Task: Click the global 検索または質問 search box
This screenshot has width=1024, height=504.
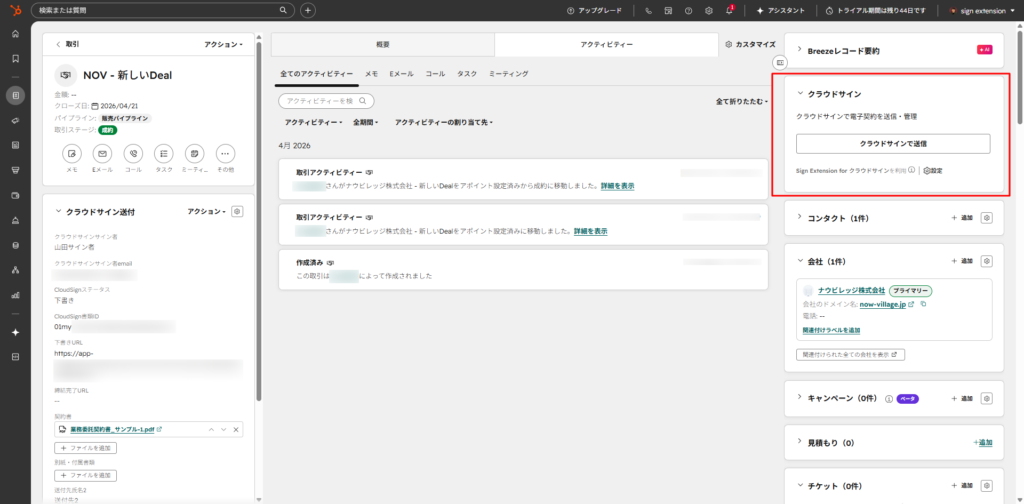Action: 163,10
